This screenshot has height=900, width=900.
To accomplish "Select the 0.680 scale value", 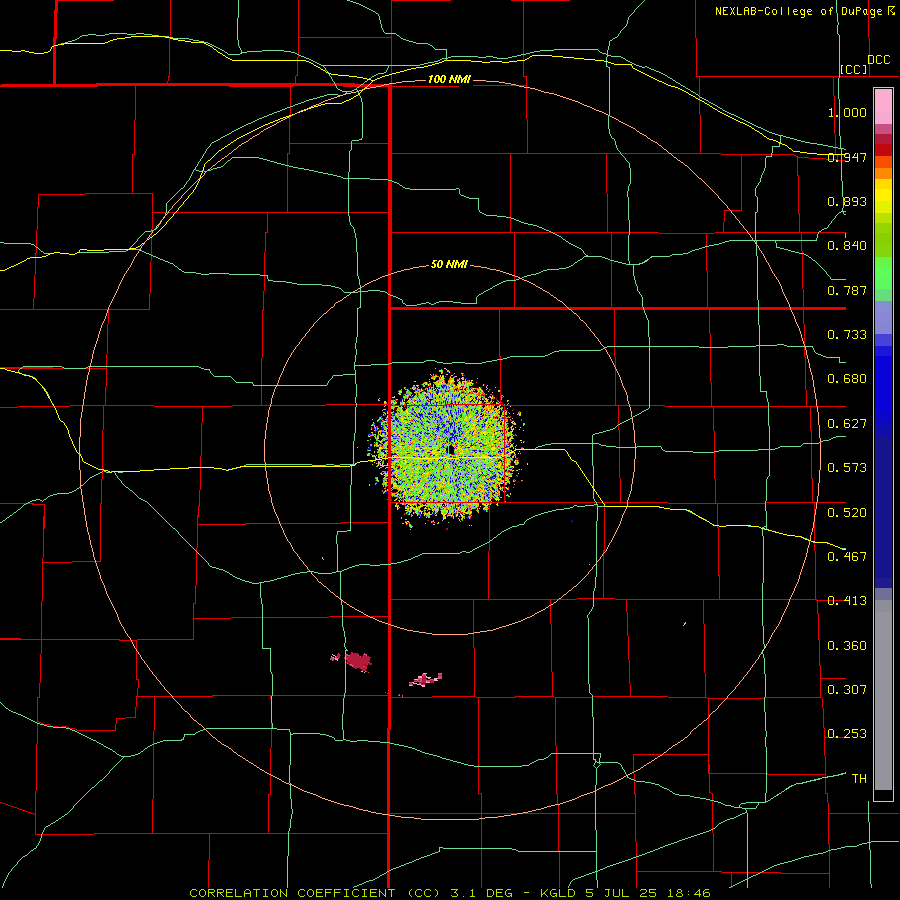I will pos(847,379).
